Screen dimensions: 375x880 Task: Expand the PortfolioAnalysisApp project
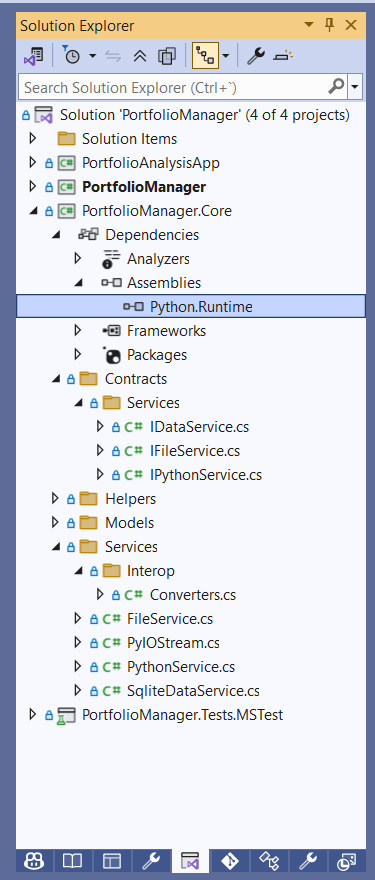(x=32, y=163)
